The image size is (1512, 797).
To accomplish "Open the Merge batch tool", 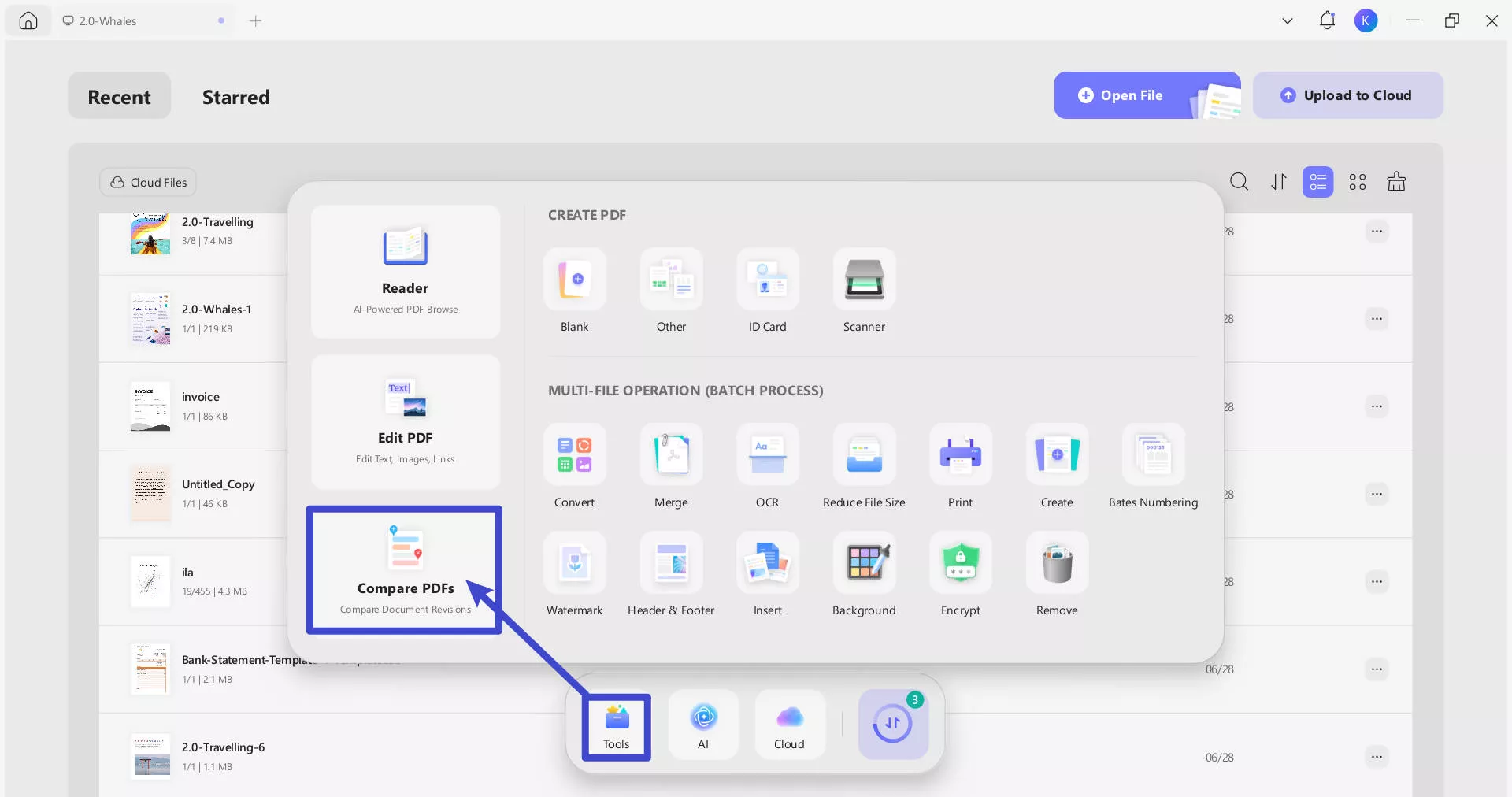I will point(671,455).
